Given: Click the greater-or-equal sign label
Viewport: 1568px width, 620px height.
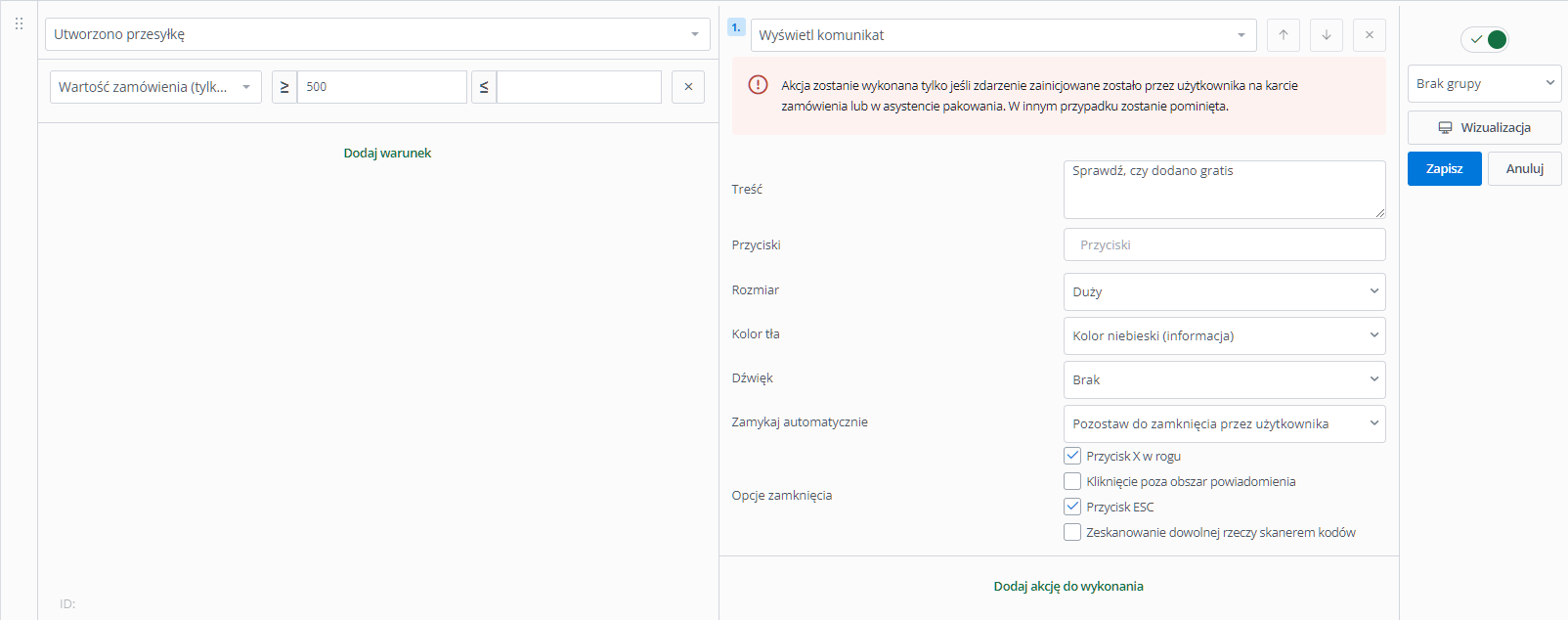Looking at the screenshot, I should pos(284,87).
